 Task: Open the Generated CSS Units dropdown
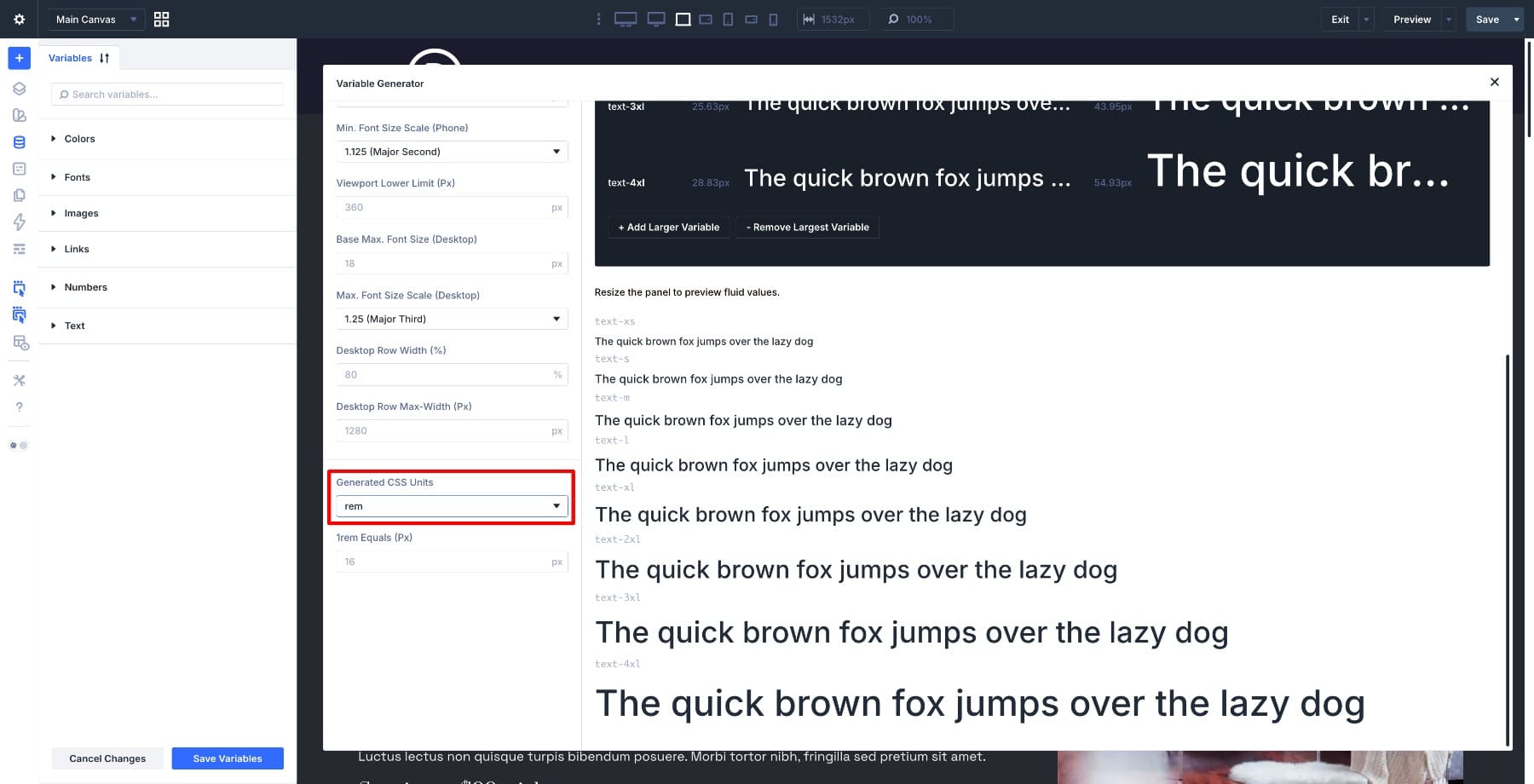point(452,506)
